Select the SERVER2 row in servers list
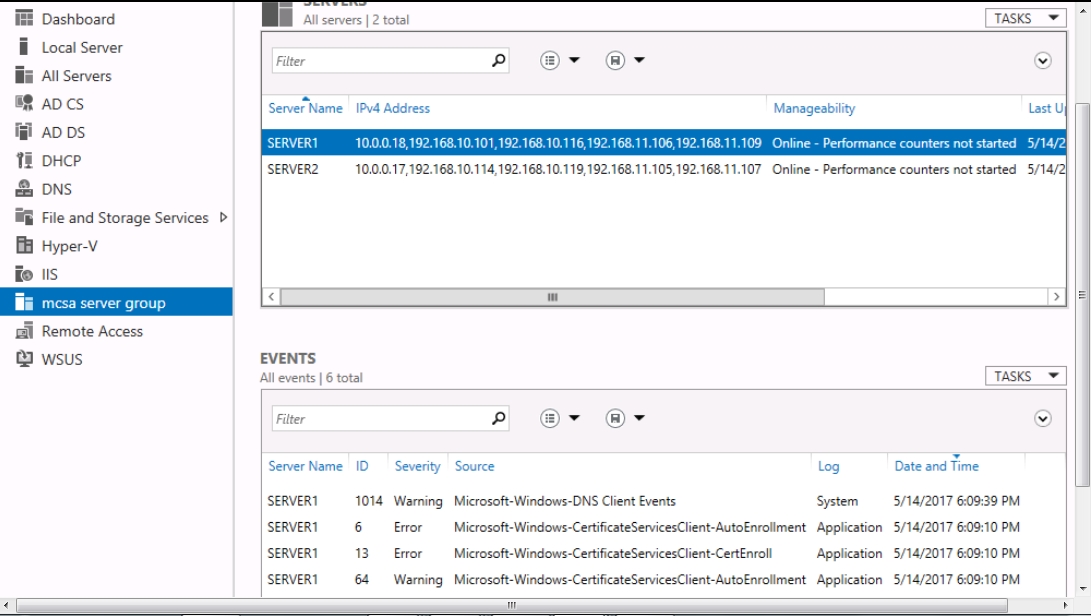This screenshot has height=616, width=1091. [x=664, y=169]
